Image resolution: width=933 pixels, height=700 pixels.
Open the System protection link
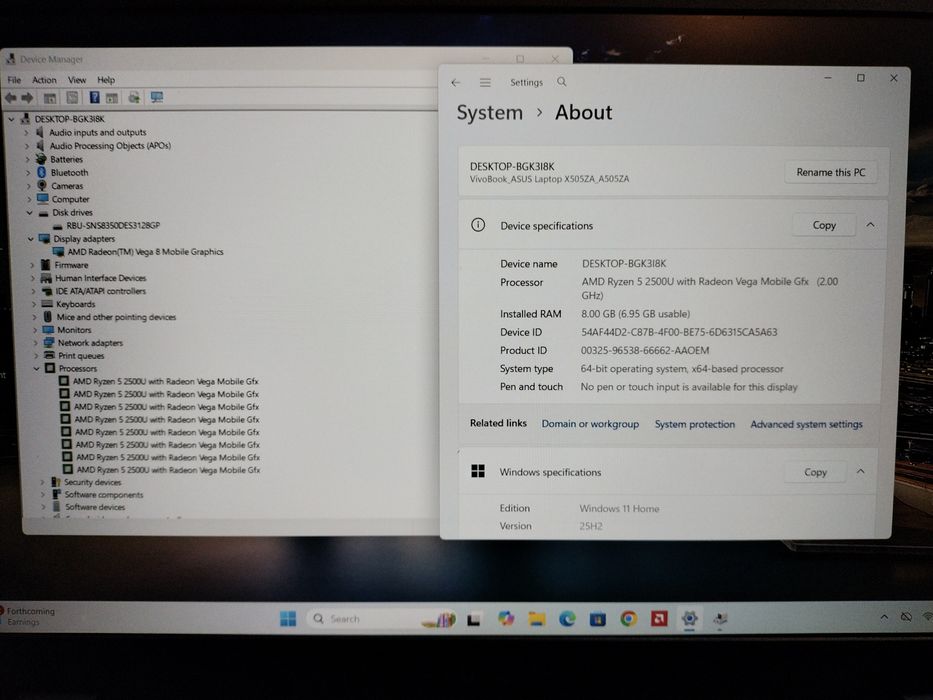pyautogui.click(x=694, y=424)
